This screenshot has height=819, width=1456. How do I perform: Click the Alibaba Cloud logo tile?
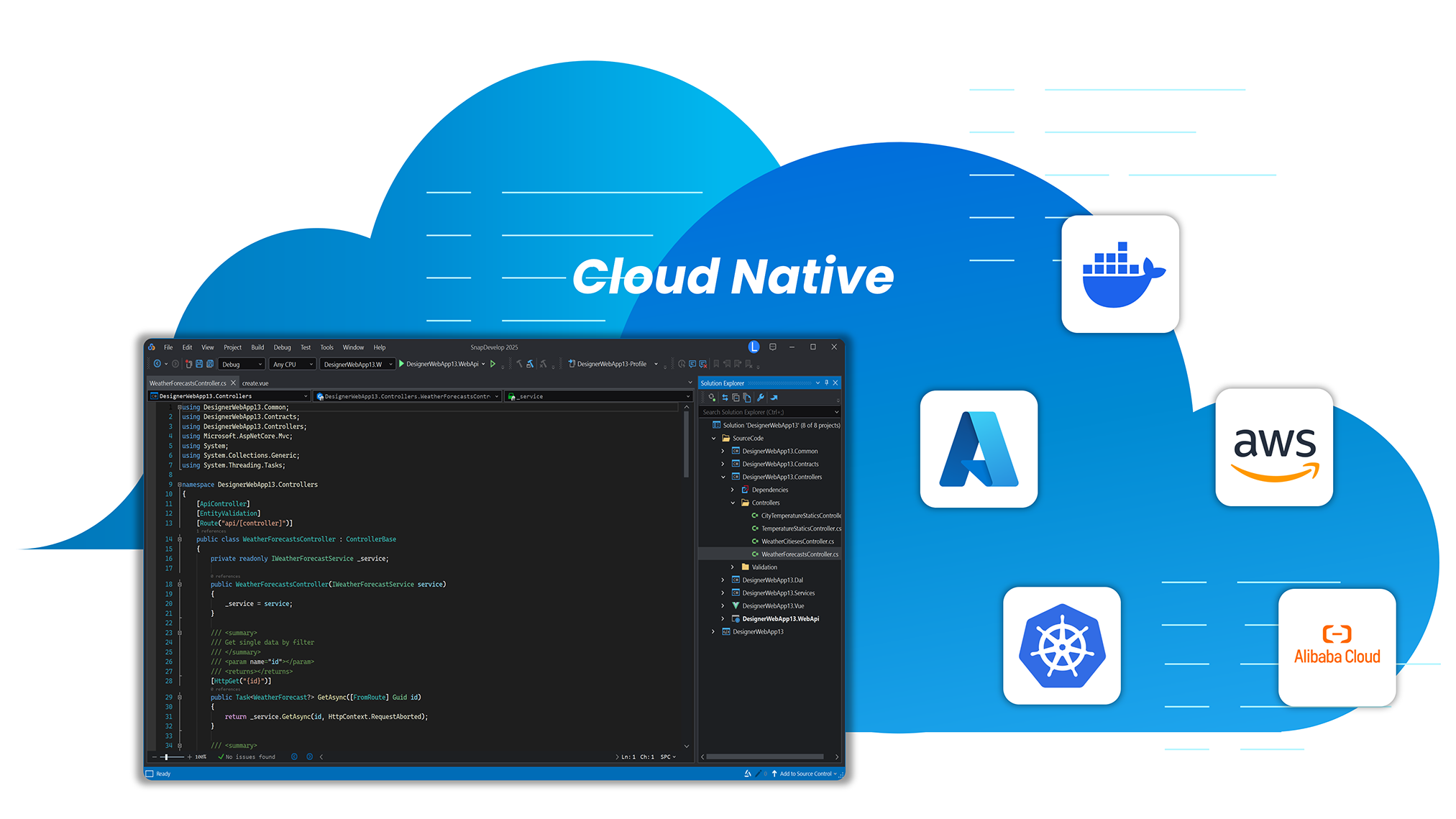[x=1337, y=647]
